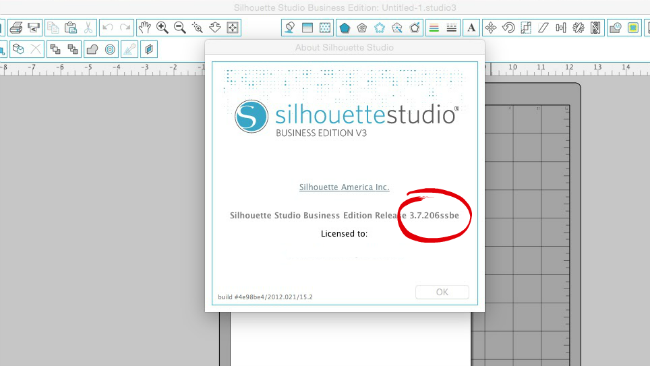Click the eyedropper color picker icon
The image size is (650, 366).
point(129,49)
